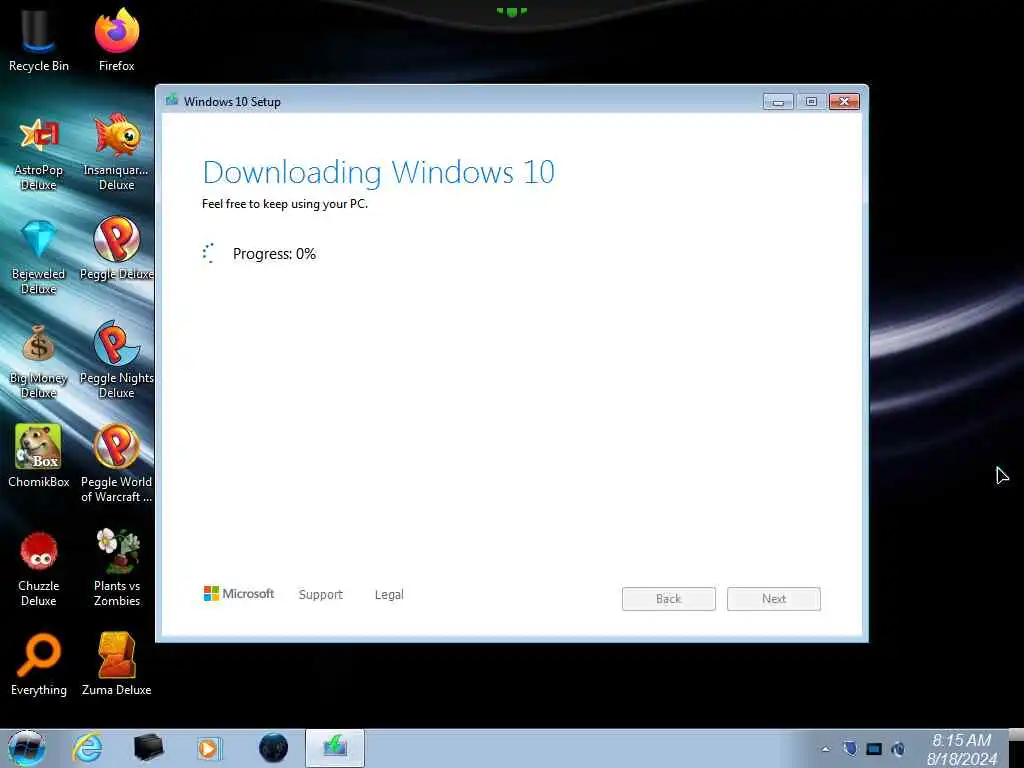This screenshot has width=1024, height=768.
Task: Minimize the Windows 10 Setup window
Action: pyautogui.click(x=778, y=102)
